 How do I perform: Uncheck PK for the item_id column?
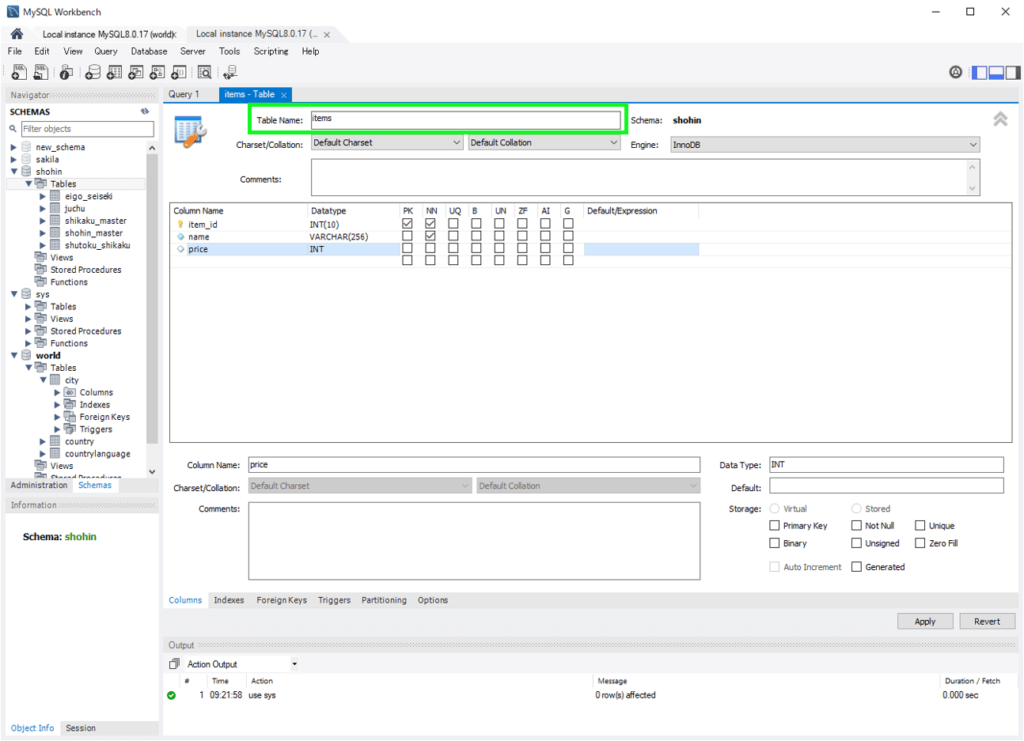(x=408, y=224)
